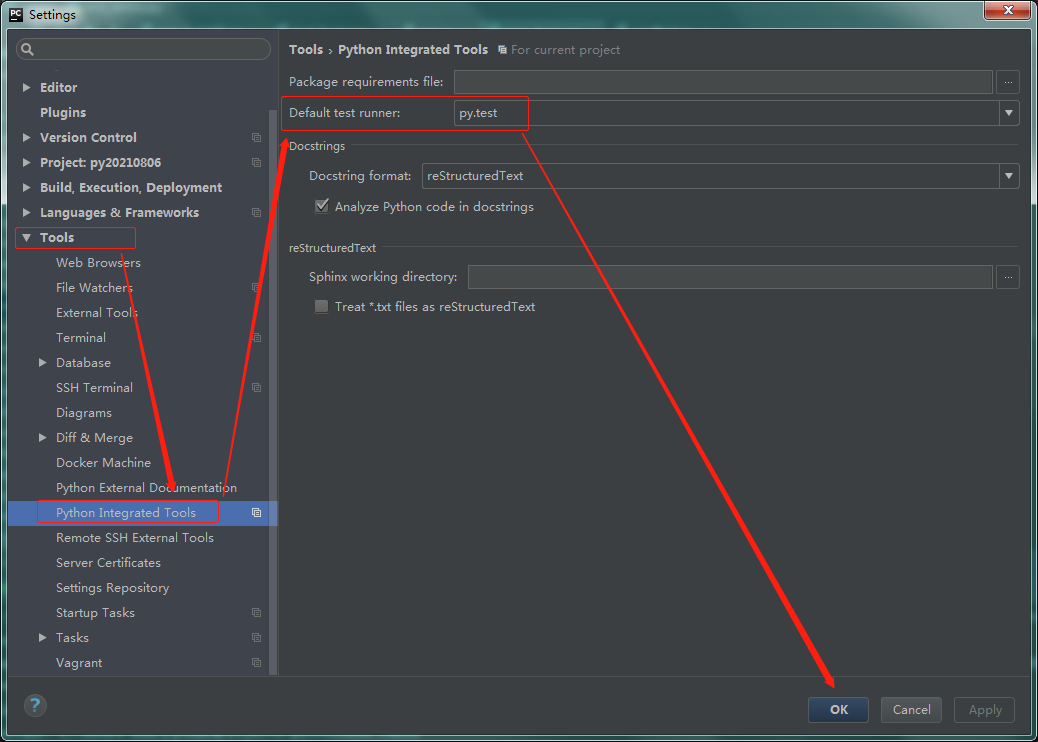Select Web Browsers in the settings tree

pos(97,262)
